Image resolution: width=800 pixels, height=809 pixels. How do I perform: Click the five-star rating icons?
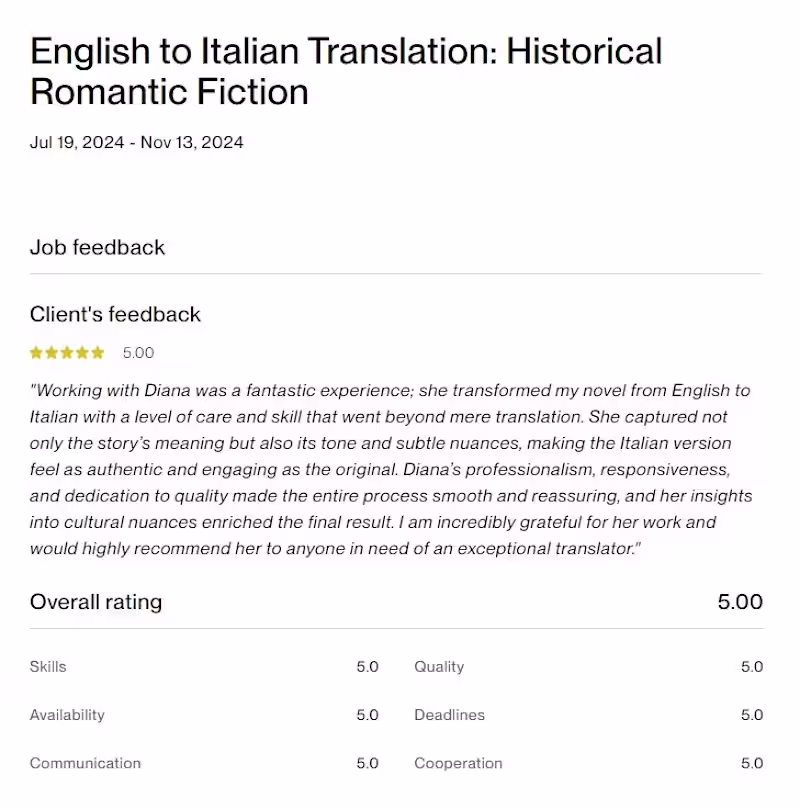coord(67,353)
